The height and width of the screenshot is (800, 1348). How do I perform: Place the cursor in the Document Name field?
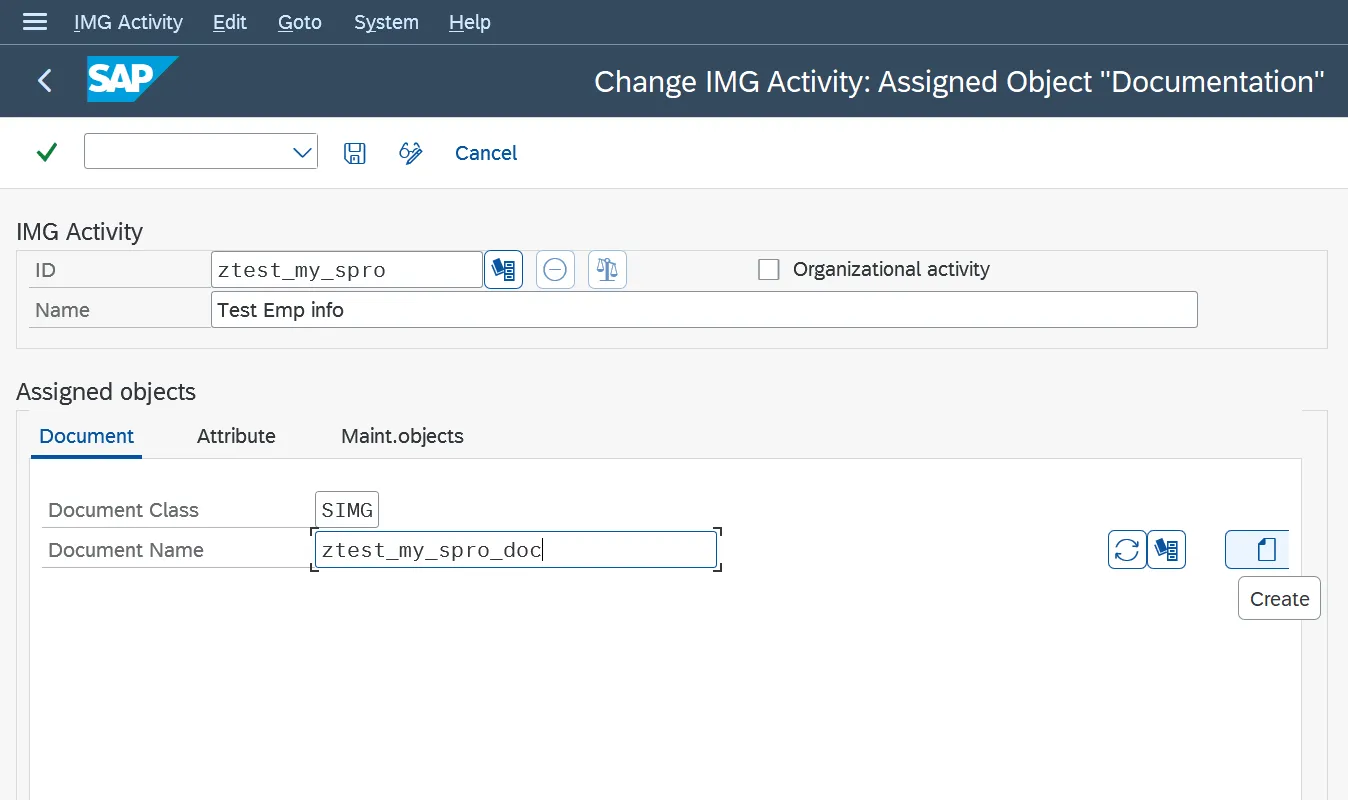coord(515,549)
